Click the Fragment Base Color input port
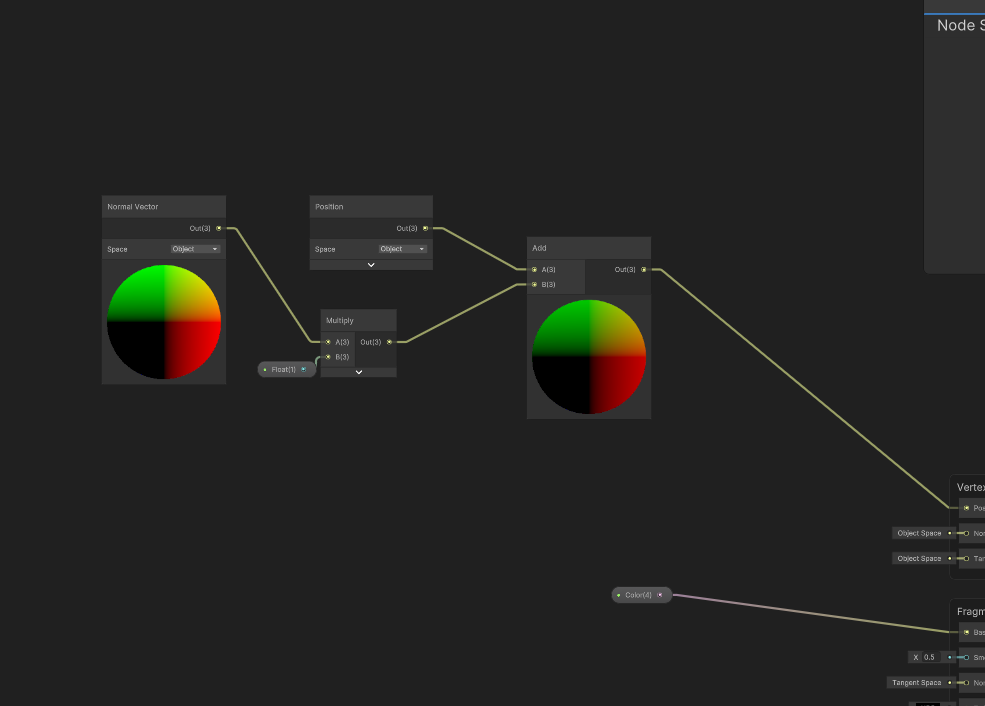Image resolution: width=985 pixels, height=706 pixels. 966,633
